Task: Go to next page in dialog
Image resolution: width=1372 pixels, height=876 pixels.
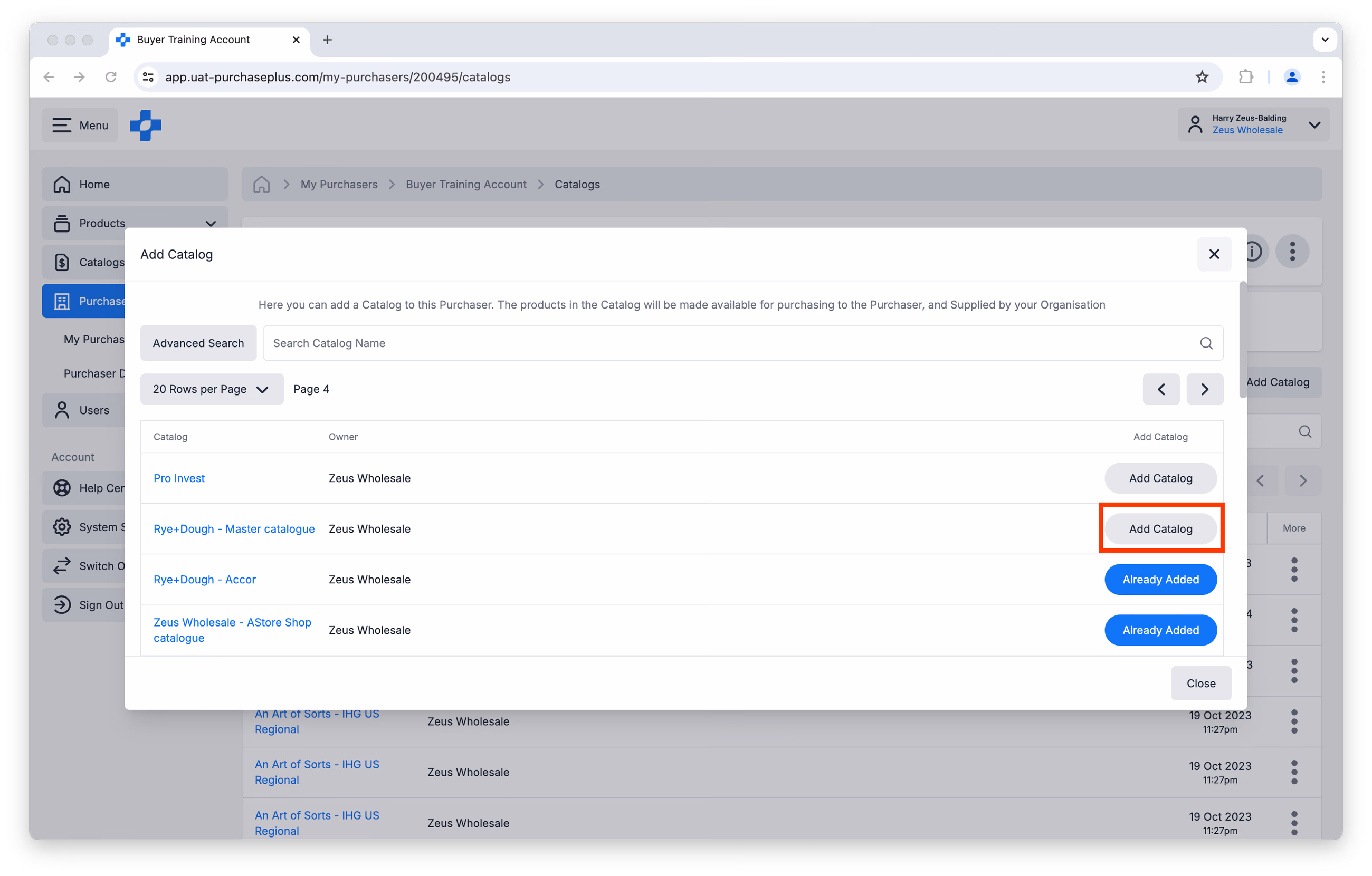Action: (x=1205, y=389)
